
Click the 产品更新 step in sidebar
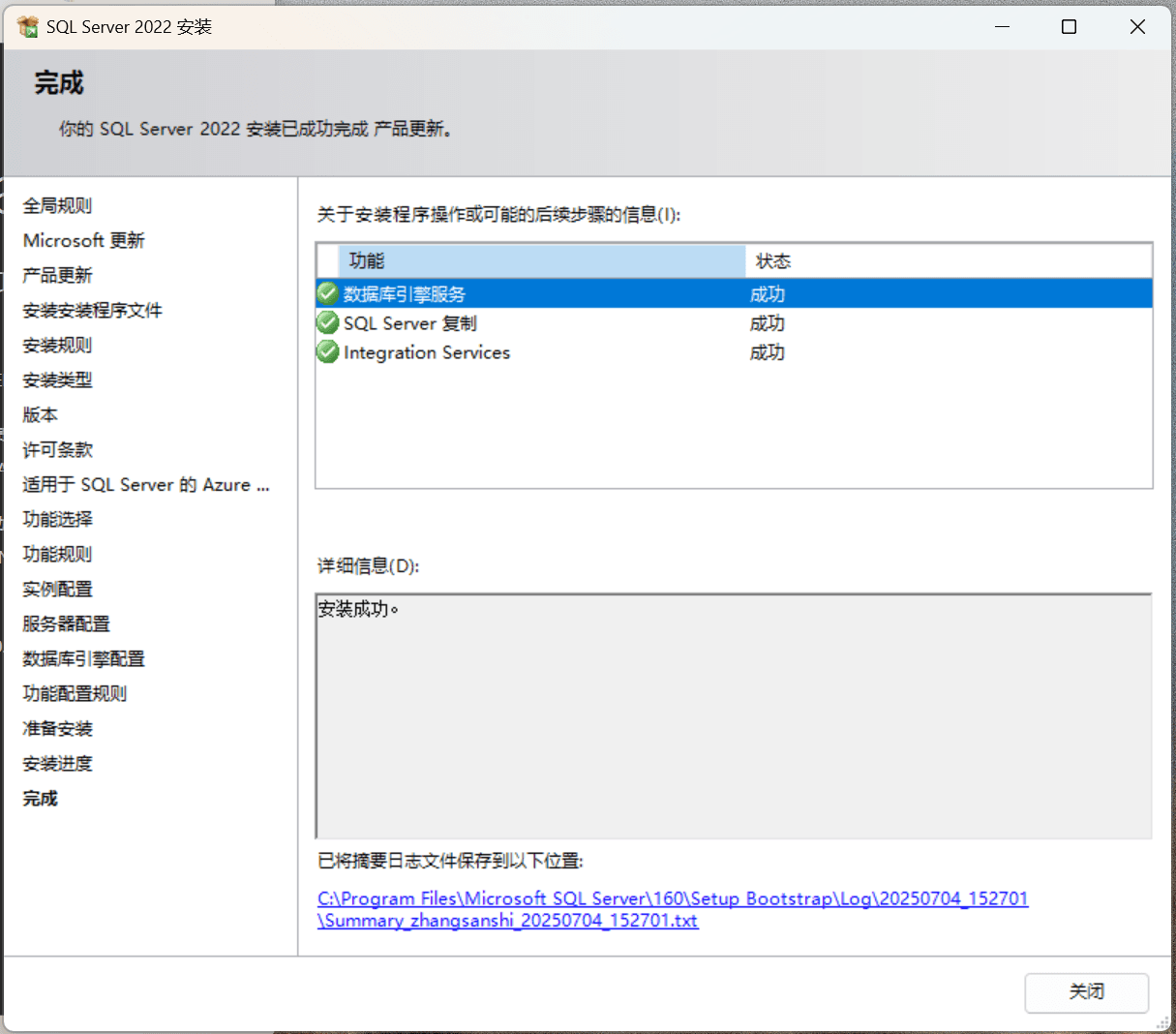click(x=57, y=275)
